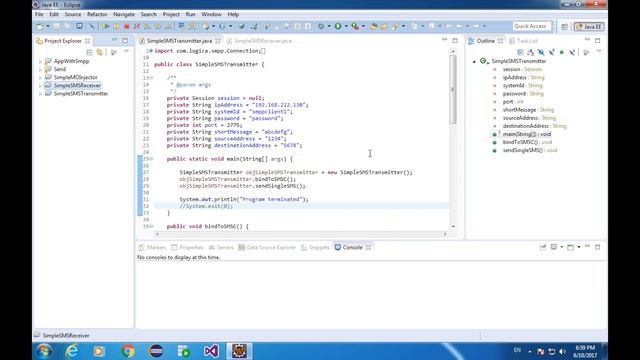Click the editor horizontal scrollbar

pos(301,234)
